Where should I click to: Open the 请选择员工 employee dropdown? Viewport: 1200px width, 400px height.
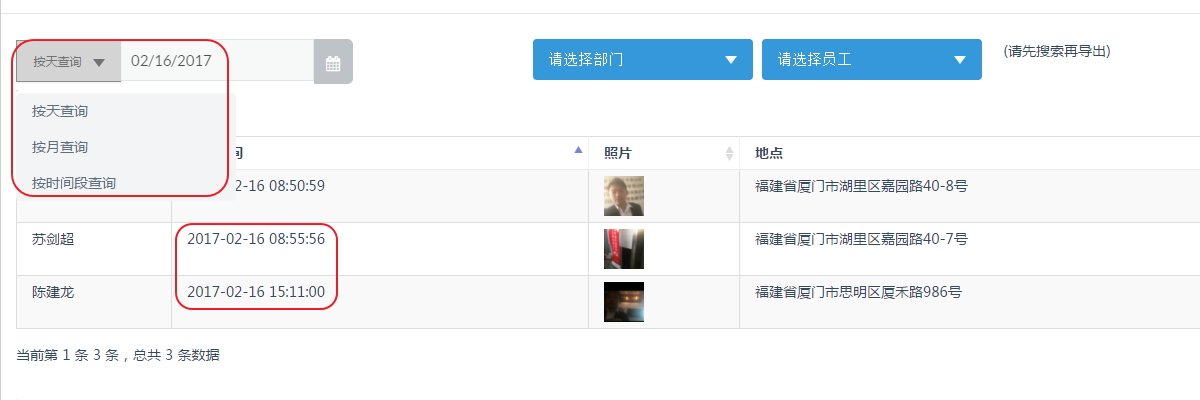coord(872,60)
